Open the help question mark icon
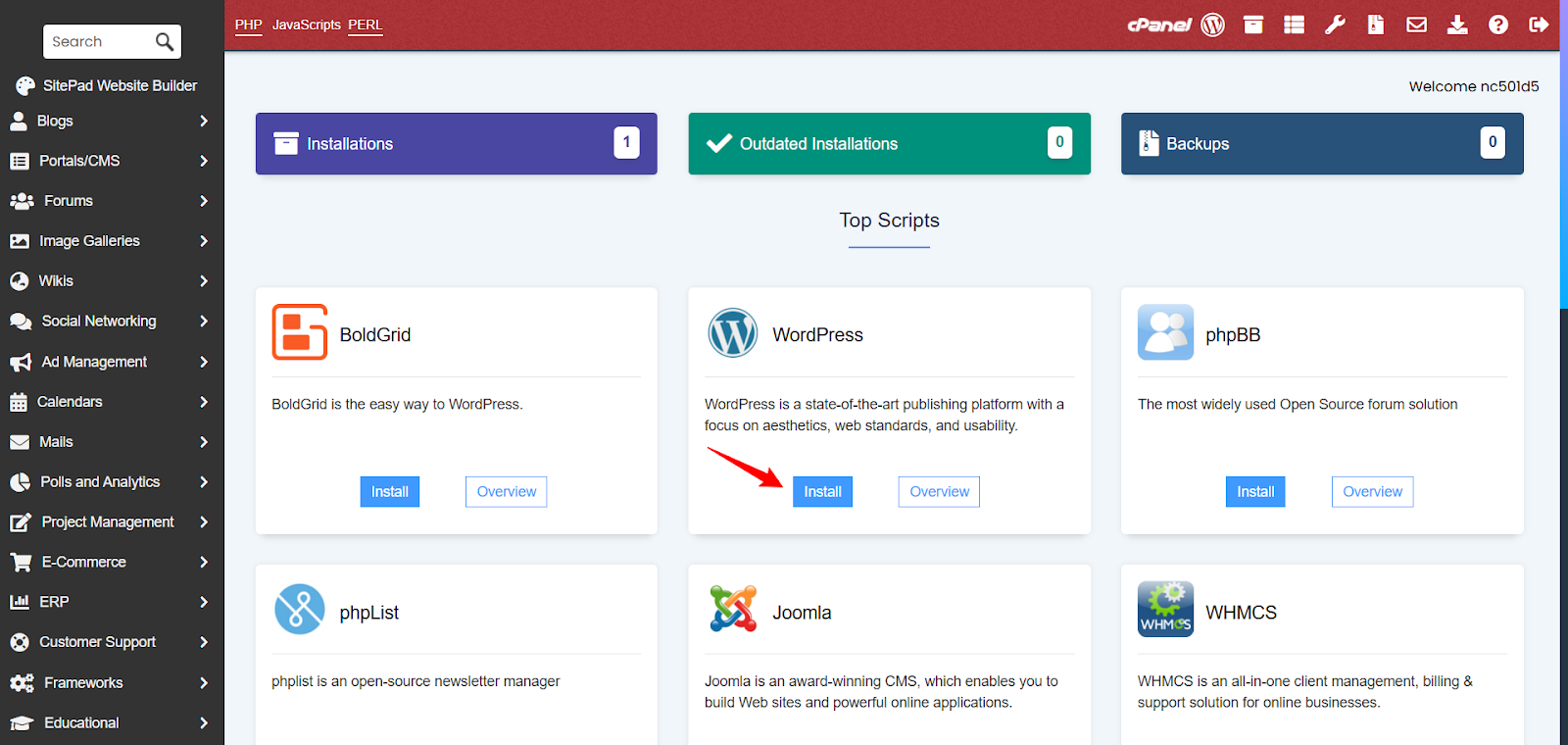This screenshot has width=1568, height=745. tap(1498, 25)
